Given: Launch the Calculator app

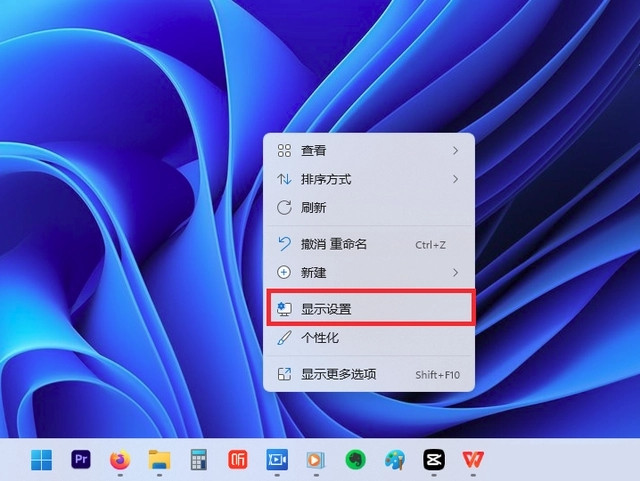Looking at the screenshot, I should point(199,460).
